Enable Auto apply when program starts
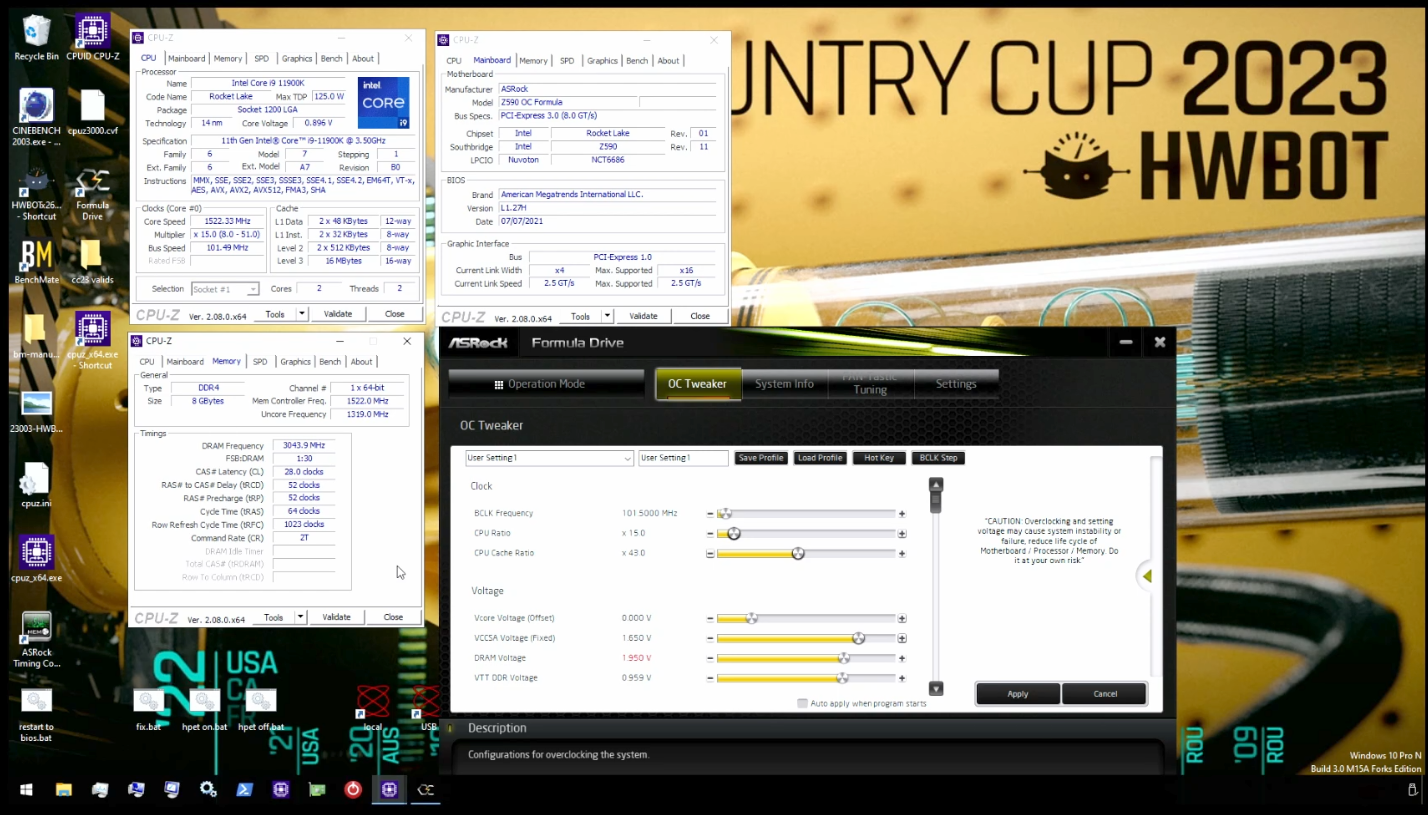The image size is (1428, 815). [802, 703]
